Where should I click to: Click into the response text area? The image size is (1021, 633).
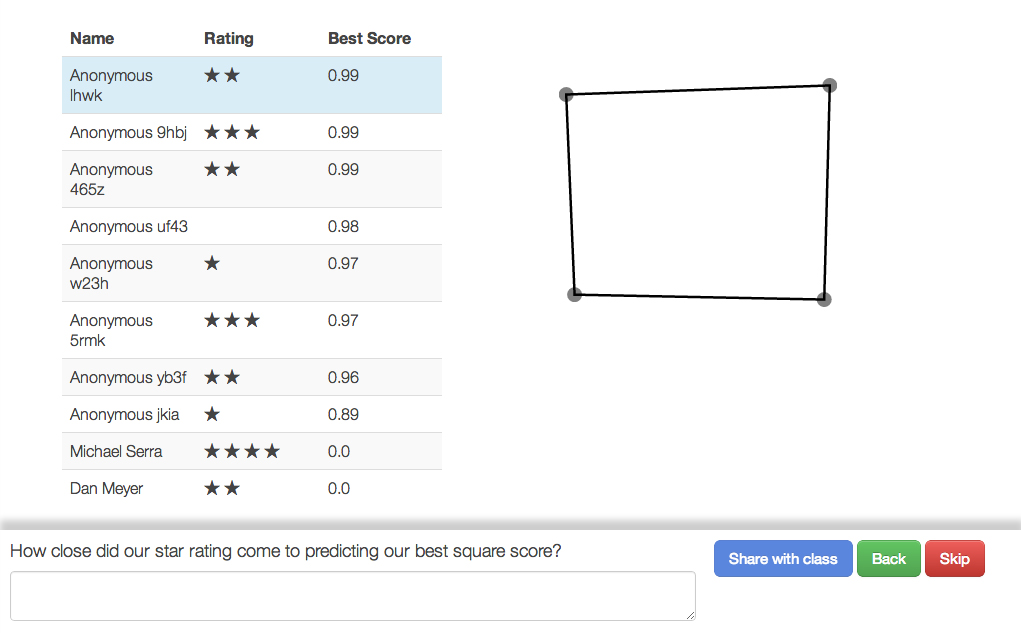pos(352,596)
